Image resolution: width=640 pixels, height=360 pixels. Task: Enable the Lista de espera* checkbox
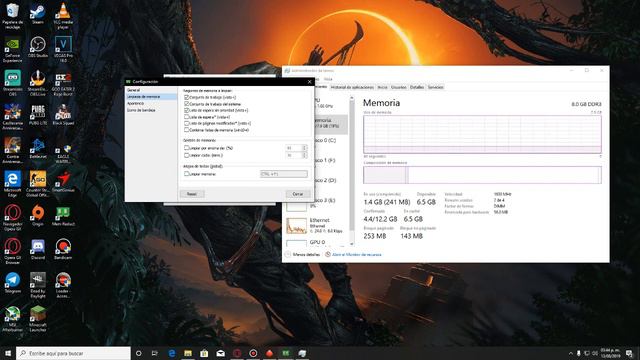(187, 117)
